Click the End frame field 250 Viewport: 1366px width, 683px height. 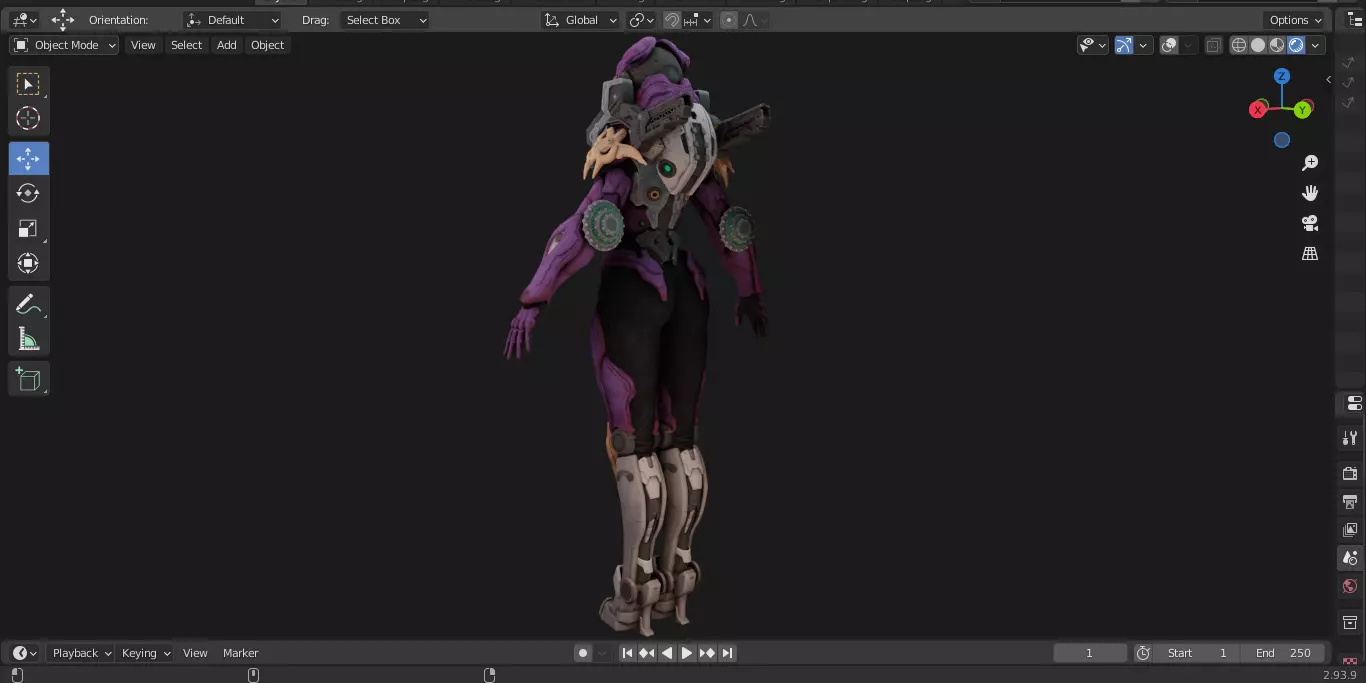click(1283, 653)
